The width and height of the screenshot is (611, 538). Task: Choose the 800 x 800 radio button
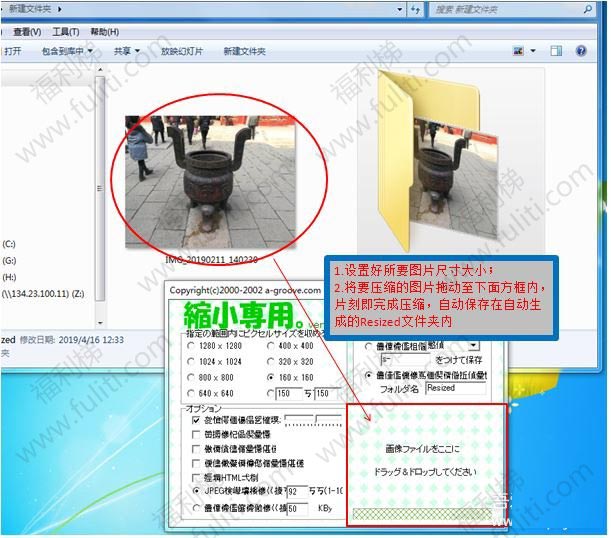(192, 377)
